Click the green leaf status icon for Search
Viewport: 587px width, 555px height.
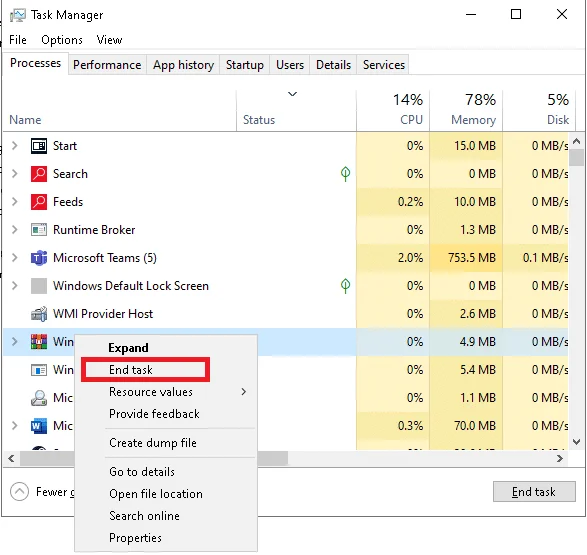(345, 174)
